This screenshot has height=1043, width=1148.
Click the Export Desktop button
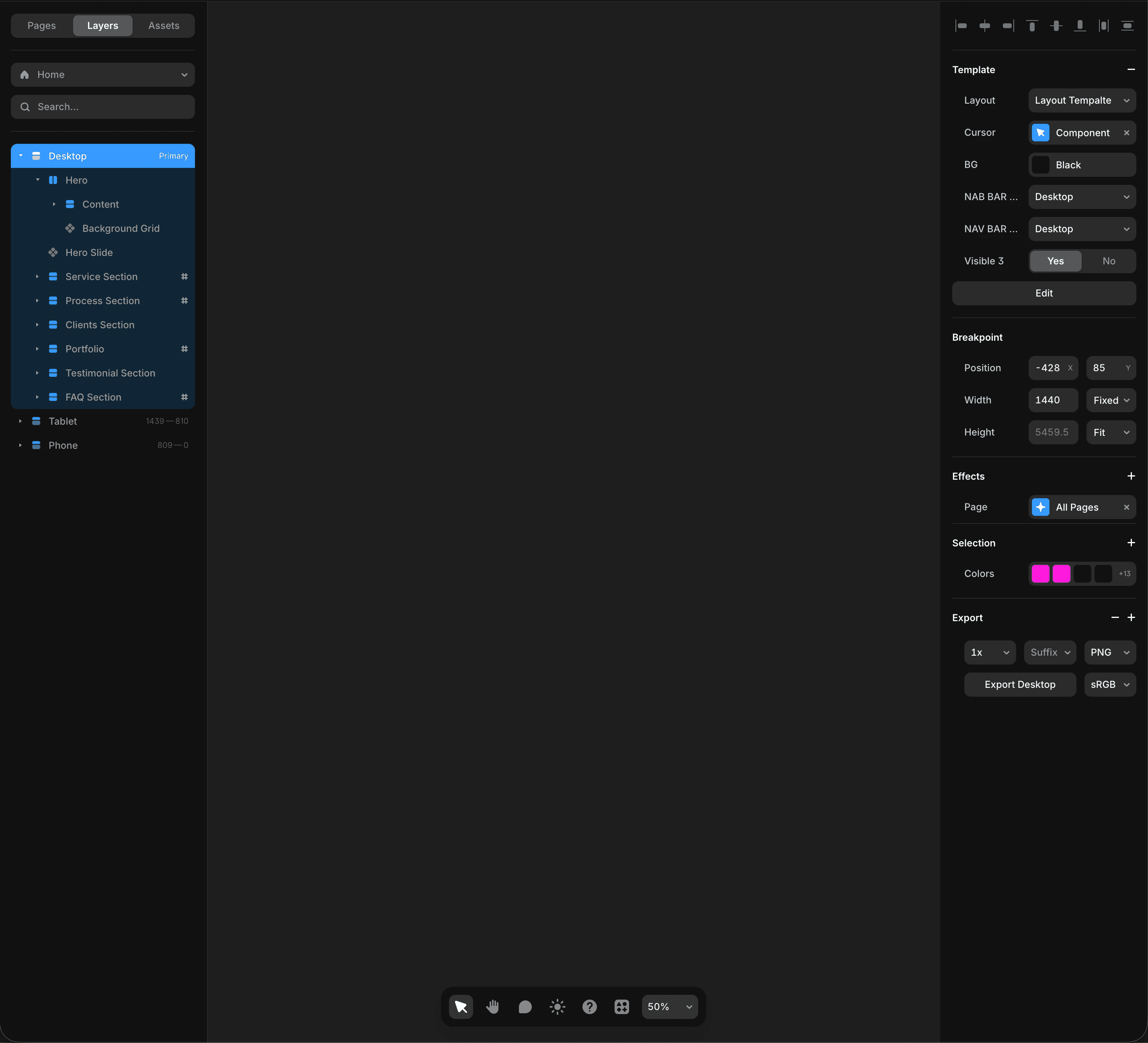[x=1019, y=684]
